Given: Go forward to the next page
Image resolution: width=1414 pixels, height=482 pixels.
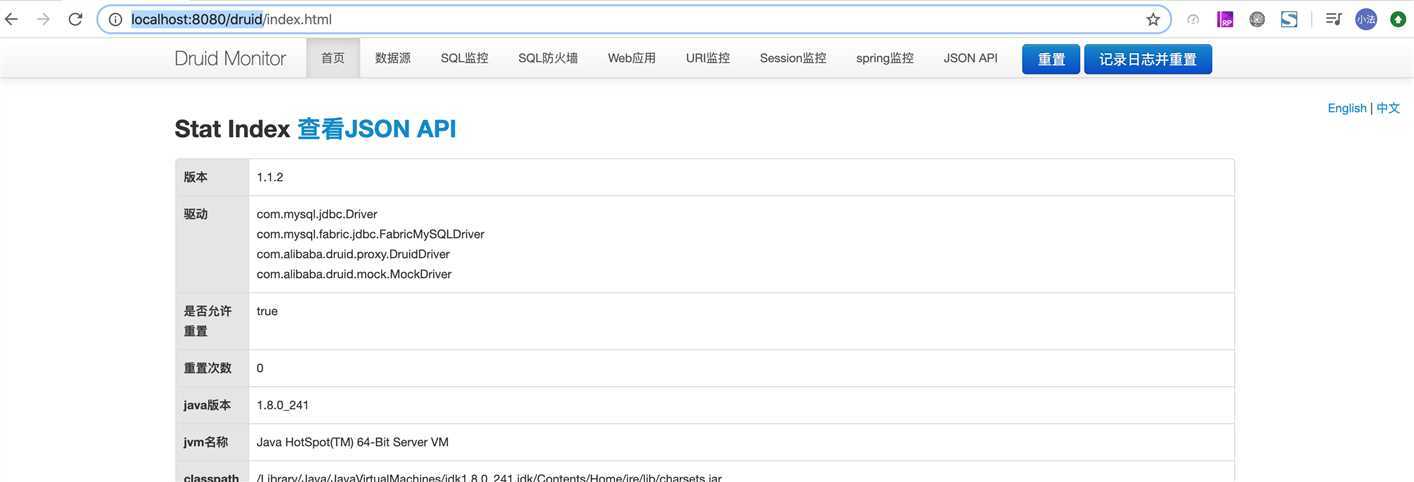Looking at the screenshot, I should pyautogui.click(x=43, y=19).
